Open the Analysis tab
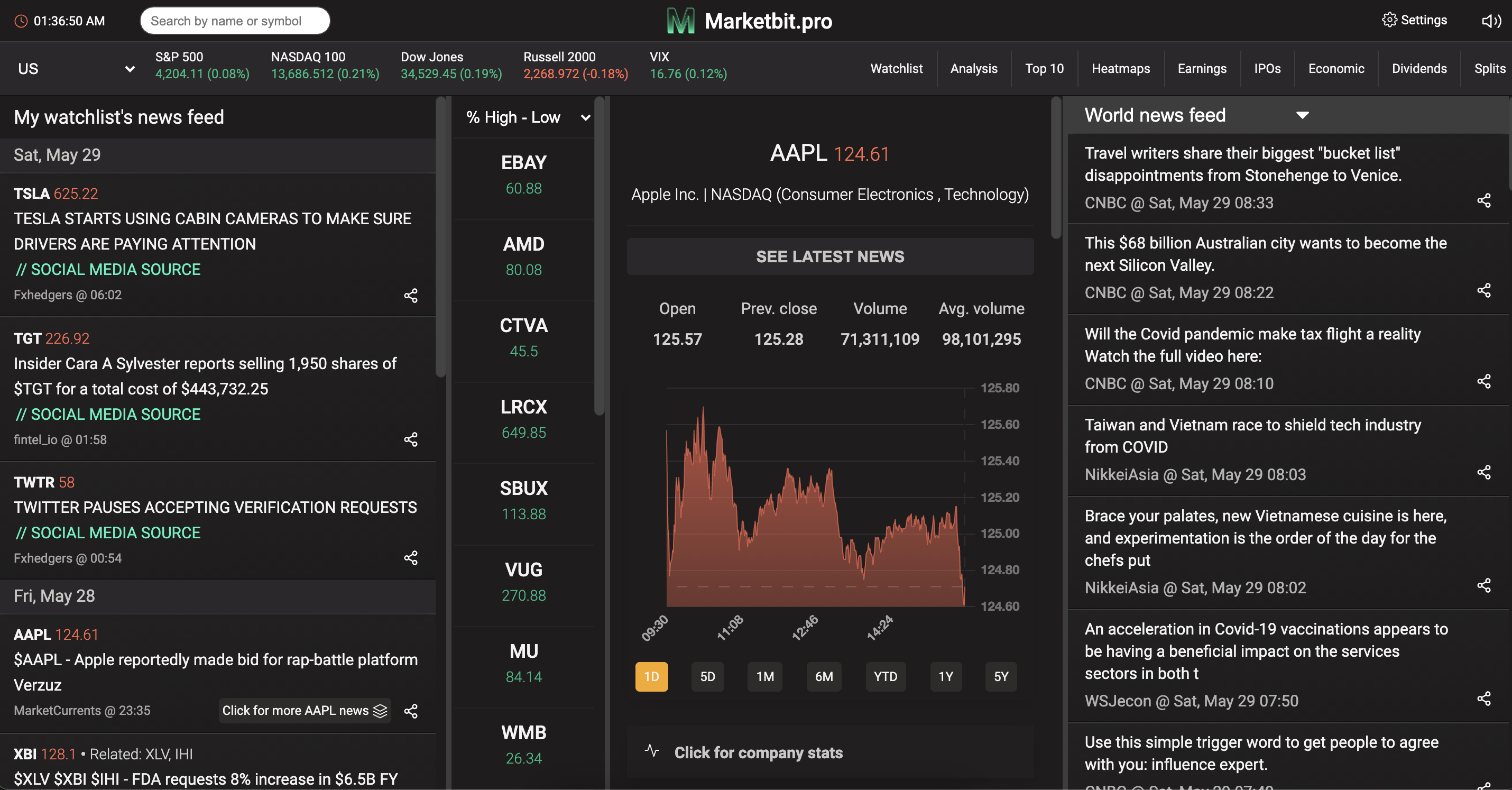The image size is (1512, 790). tap(974, 69)
